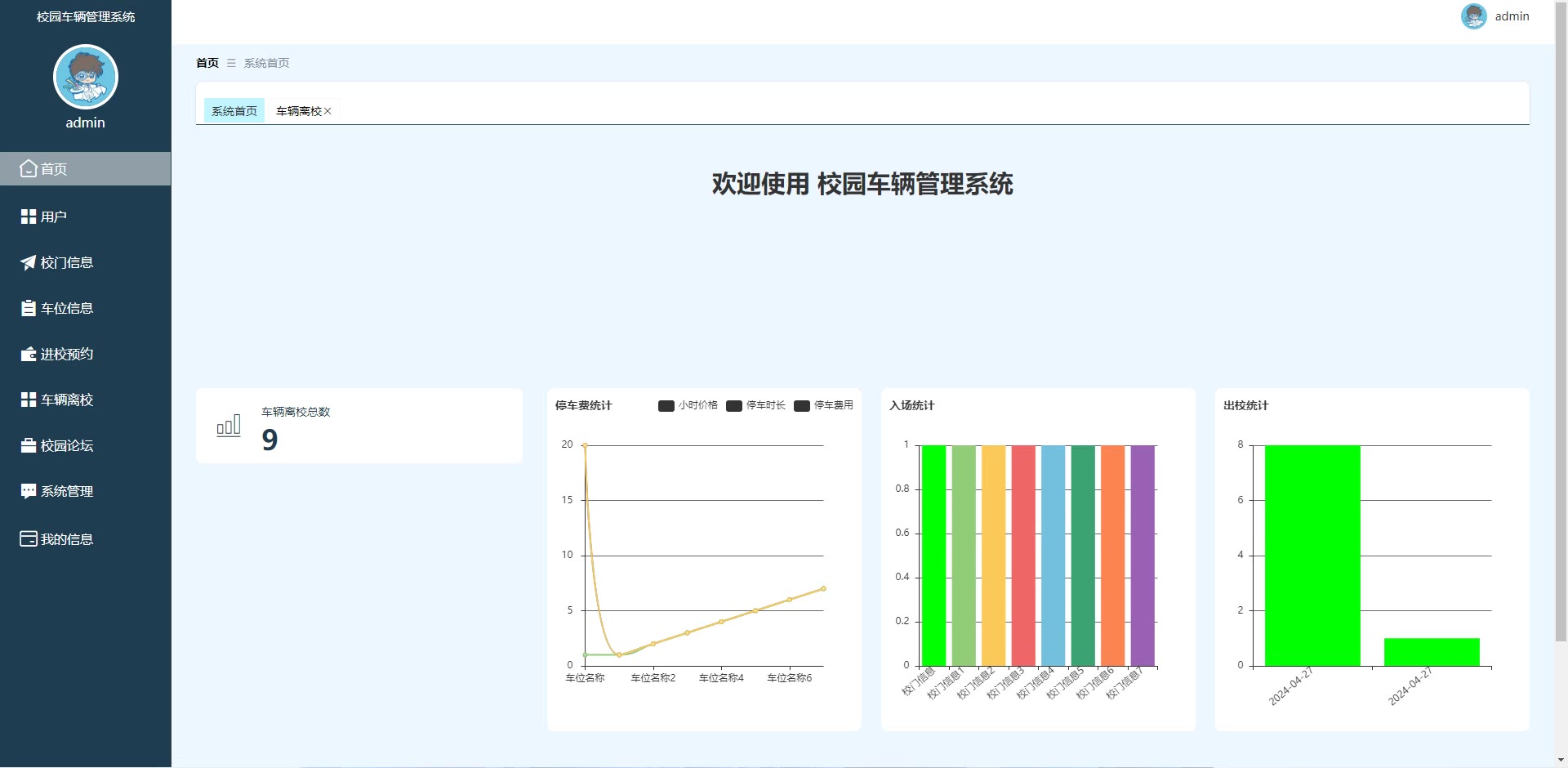Switch to the 系统首页 tab
Viewport: 1568px width, 768px height.
[234, 111]
